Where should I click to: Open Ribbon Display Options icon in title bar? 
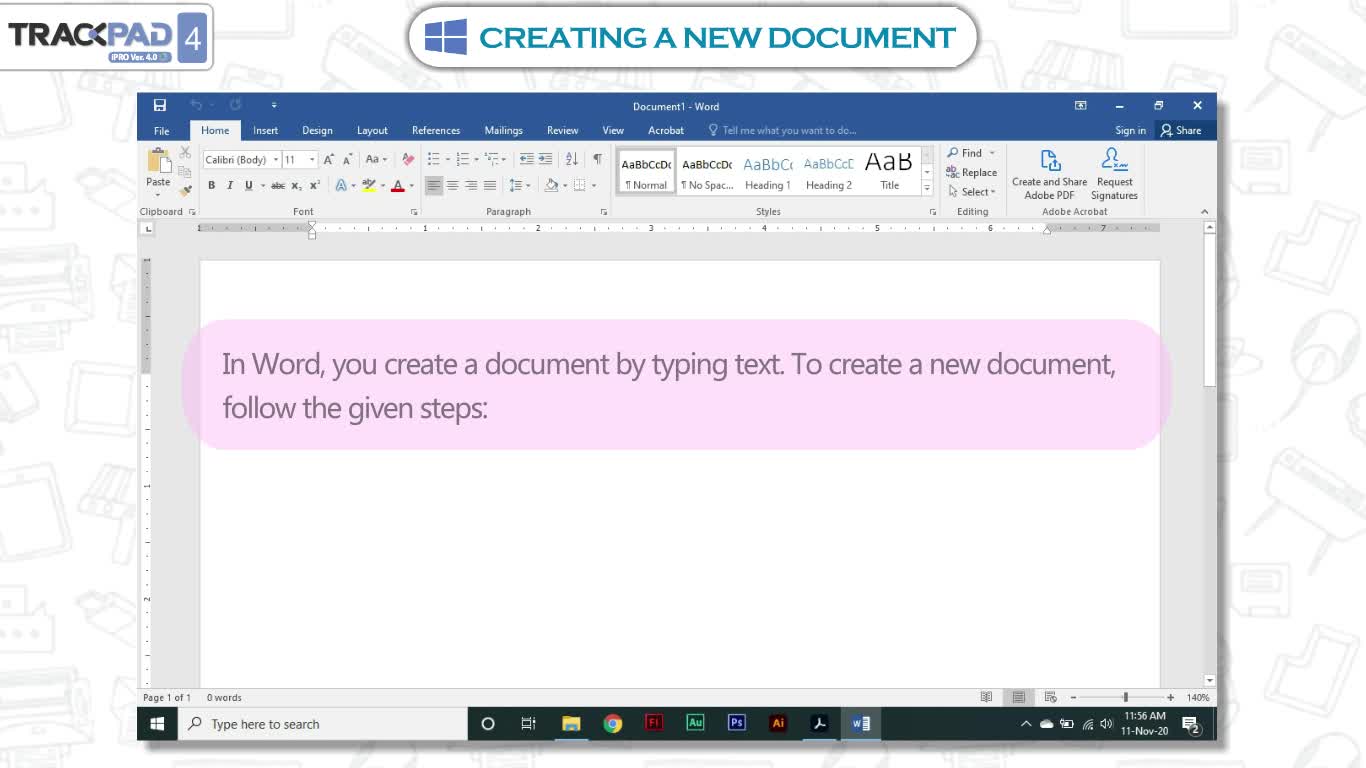click(x=1081, y=106)
